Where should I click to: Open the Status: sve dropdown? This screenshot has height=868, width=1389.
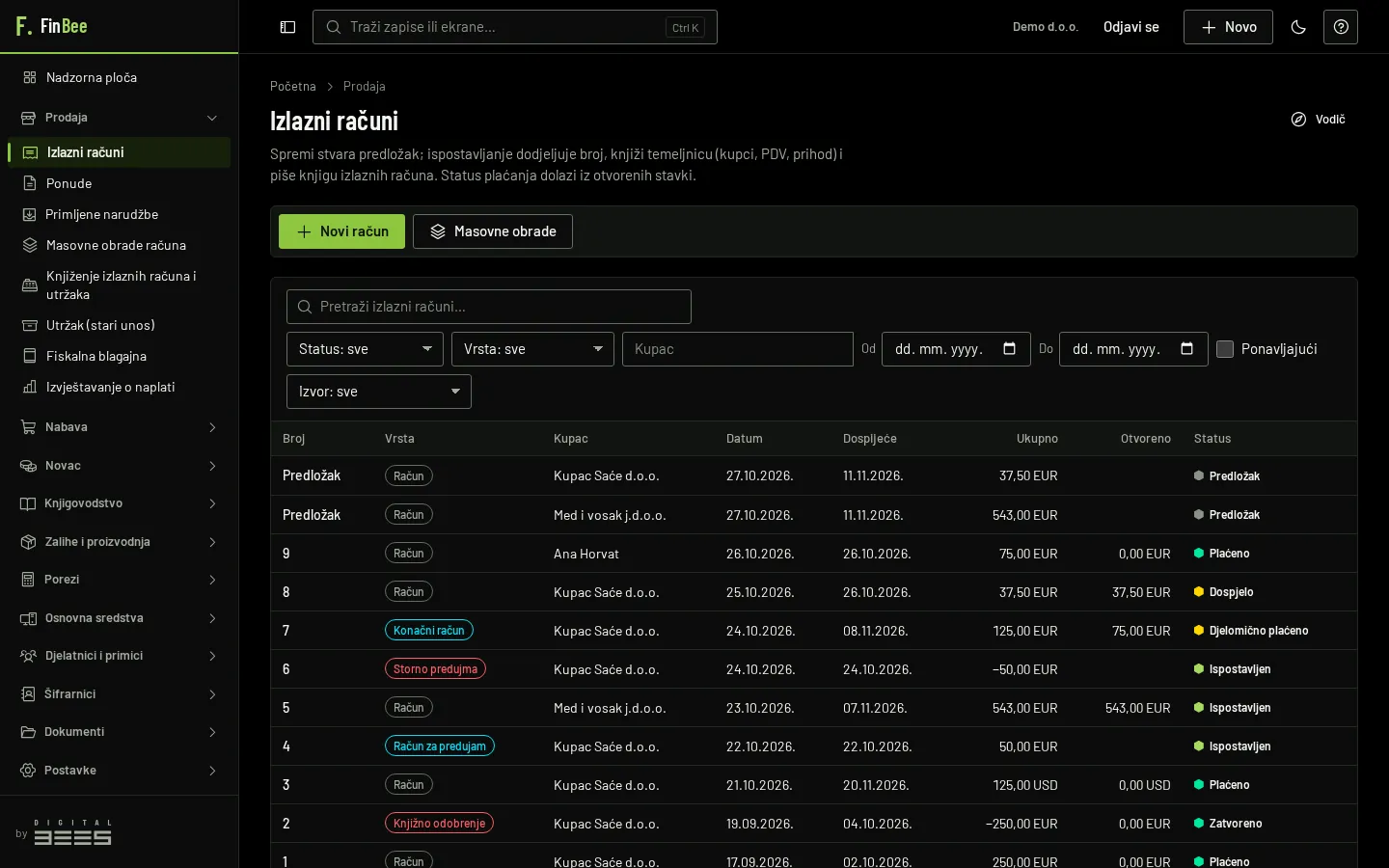click(x=365, y=349)
